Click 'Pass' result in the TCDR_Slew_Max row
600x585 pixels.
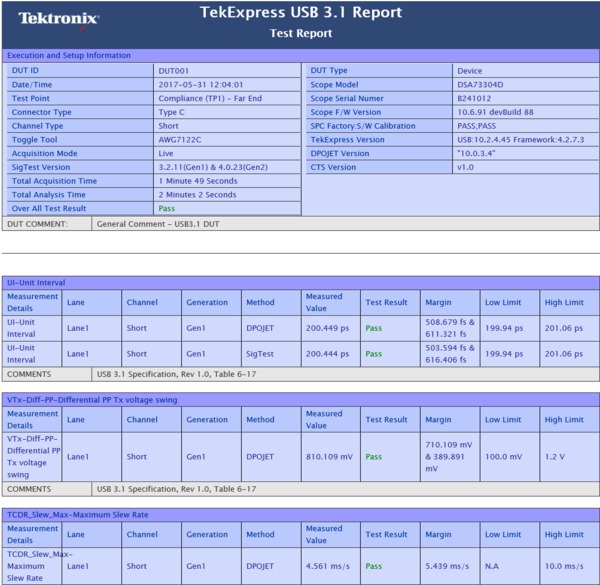[373, 566]
